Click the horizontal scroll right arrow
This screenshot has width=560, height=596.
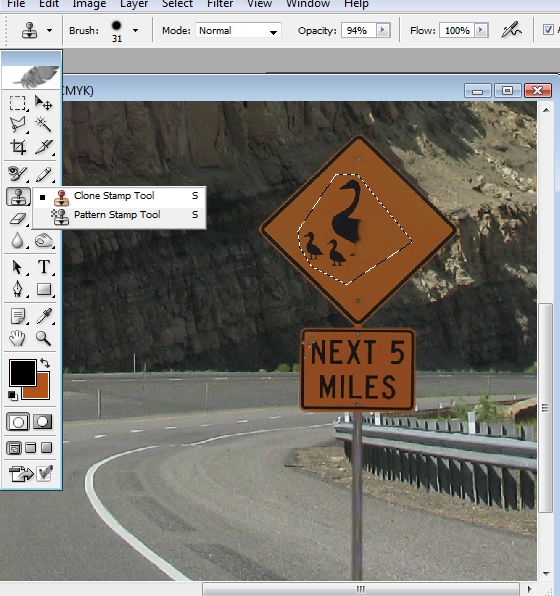tap(529, 589)
